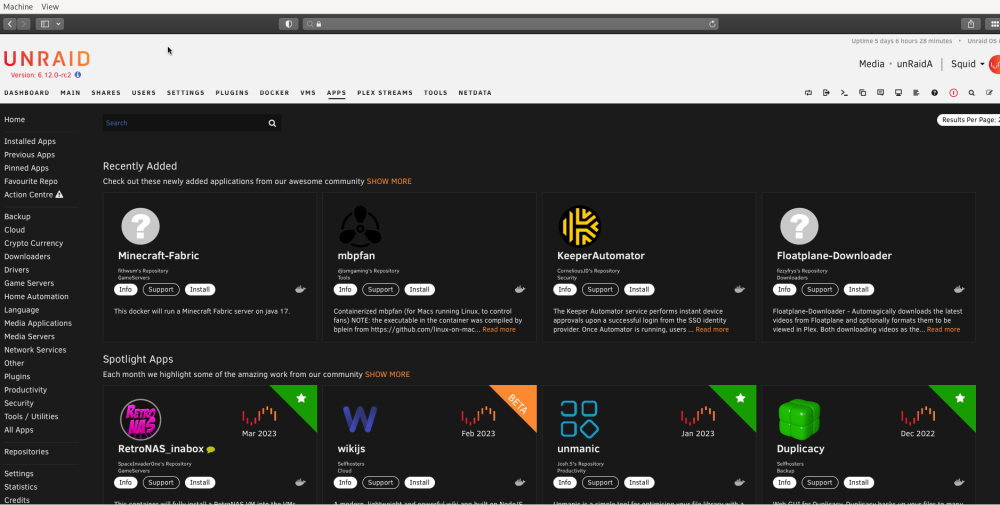
Task: Open the VMS tab
Action: pyautogui.click(x=308, y=93)
